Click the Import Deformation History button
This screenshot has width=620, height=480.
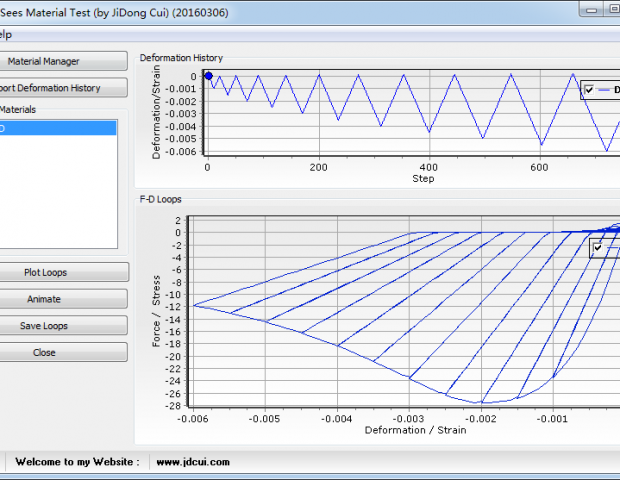(62, 88)
